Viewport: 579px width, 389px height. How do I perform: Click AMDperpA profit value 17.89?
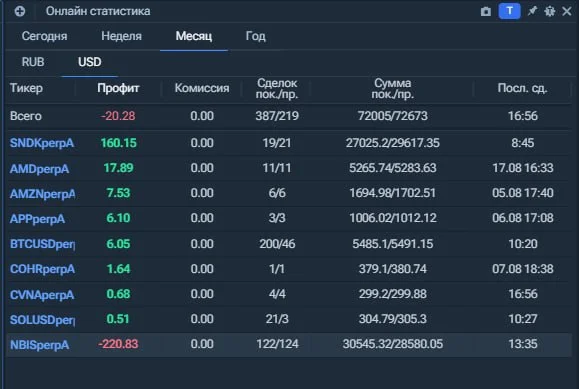pyautogui.click(x=119, y=168)
